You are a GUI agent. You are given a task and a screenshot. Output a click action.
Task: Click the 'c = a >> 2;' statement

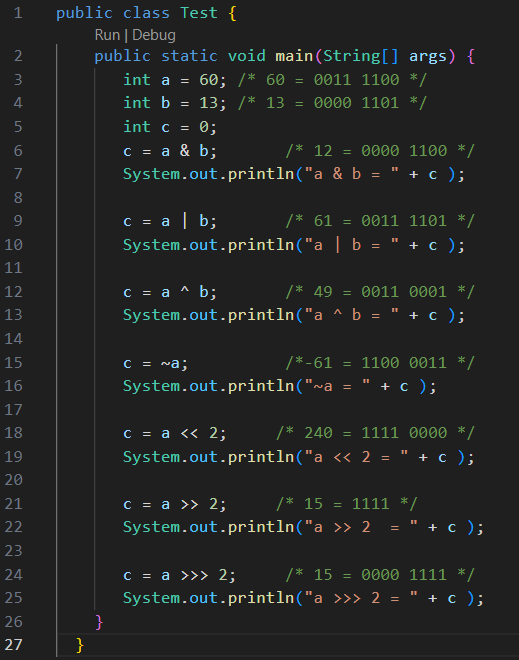point(175,504)
